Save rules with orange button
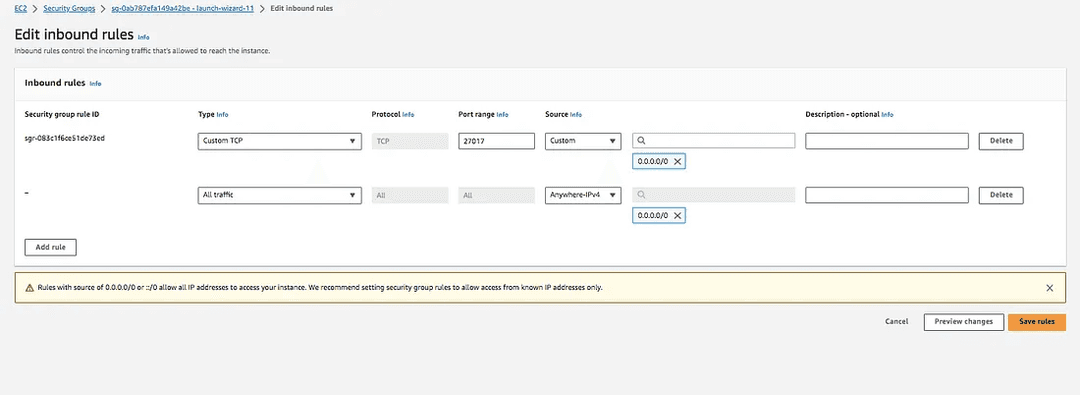The image size is (1080, 395). tap(1037, 322)
